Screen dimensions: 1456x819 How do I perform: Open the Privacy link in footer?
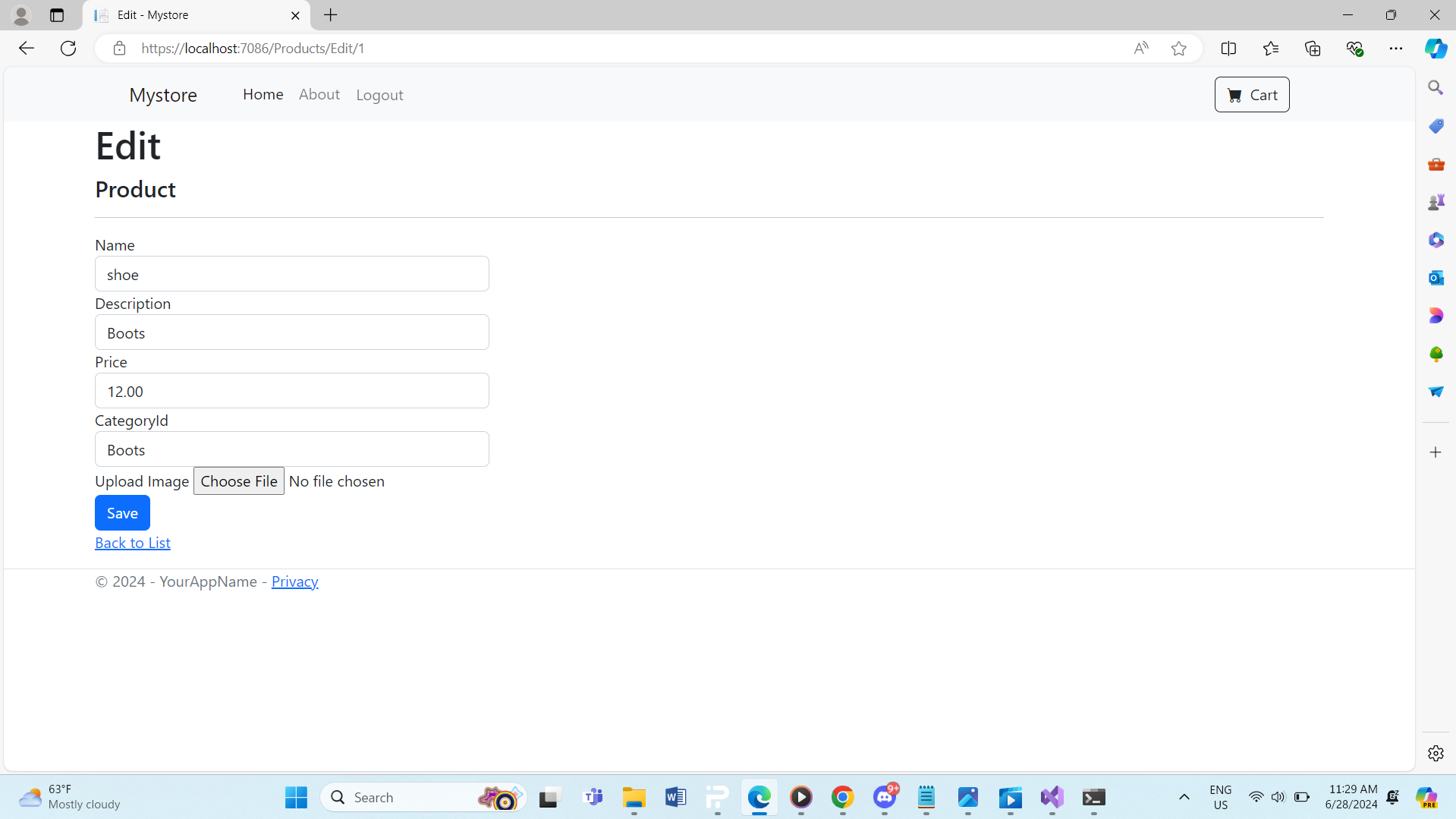(294, 581)
